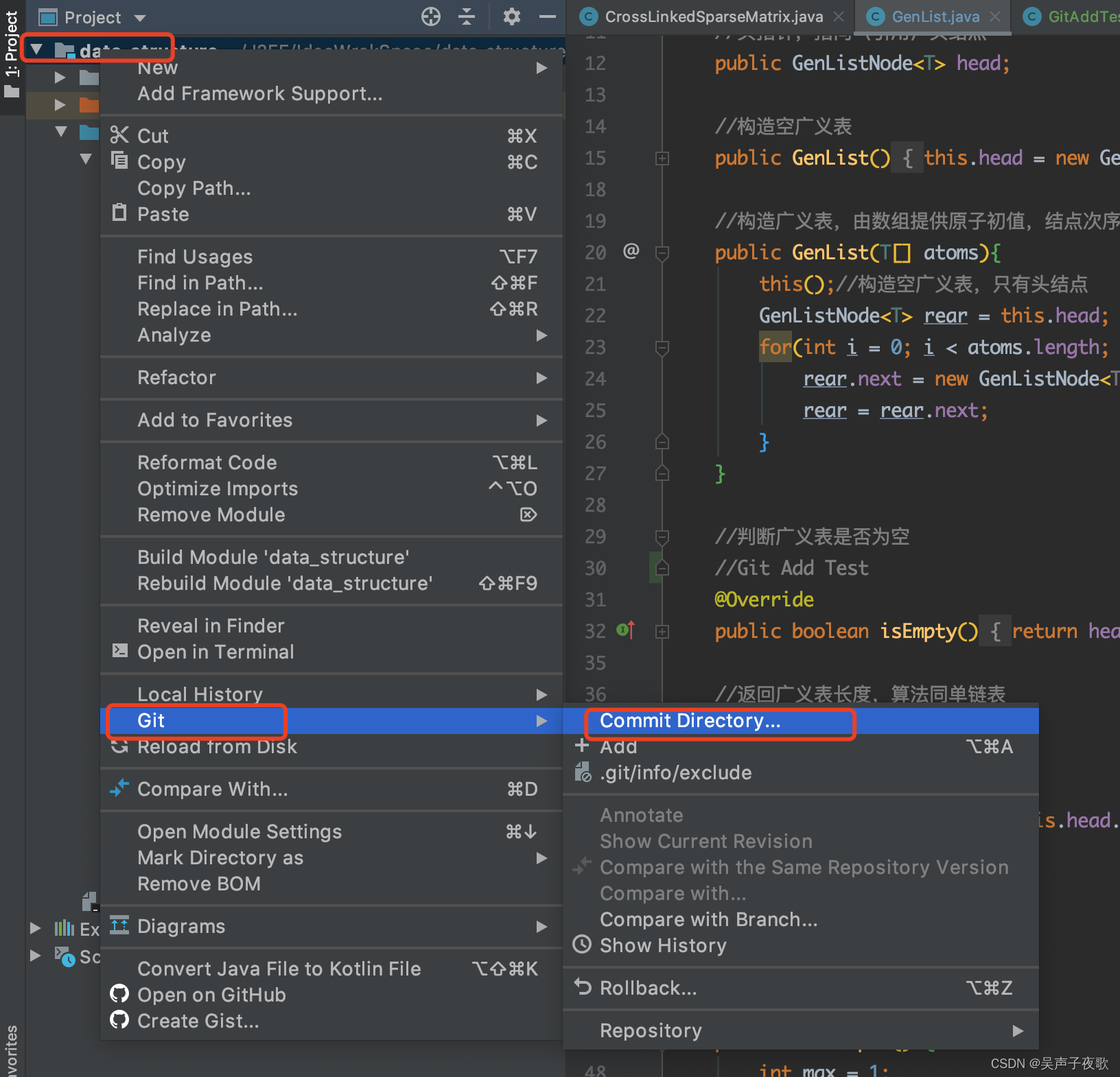The height and width of the screenshot is (1077, 1120).
Task: Close the CrossLinkedSparseMatrix.java tab
Action: [839, 16]
